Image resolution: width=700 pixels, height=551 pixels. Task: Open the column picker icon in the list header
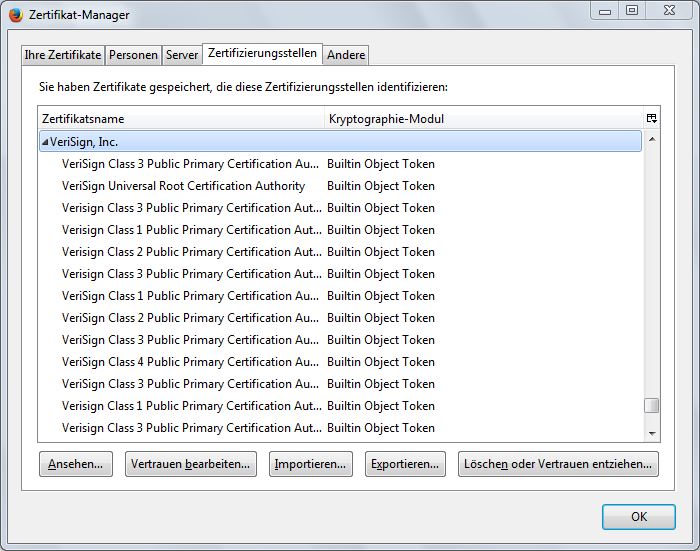(x=651, y=118)
